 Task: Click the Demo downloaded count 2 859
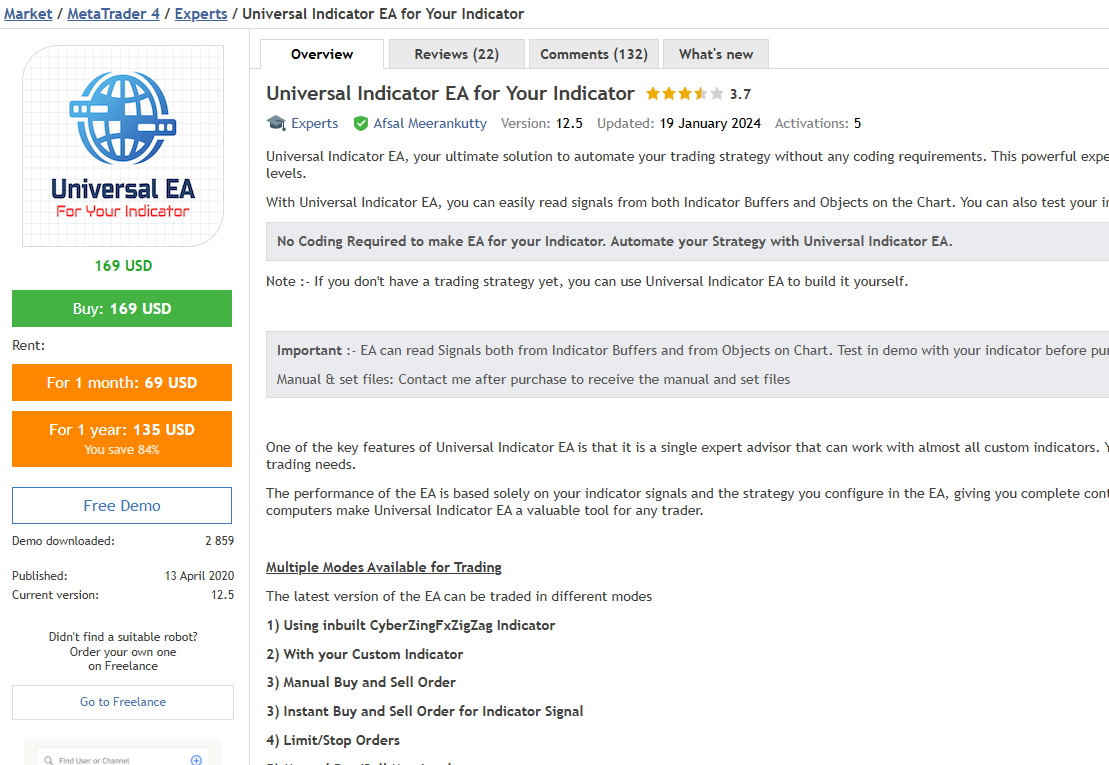(x=219, y=541)
